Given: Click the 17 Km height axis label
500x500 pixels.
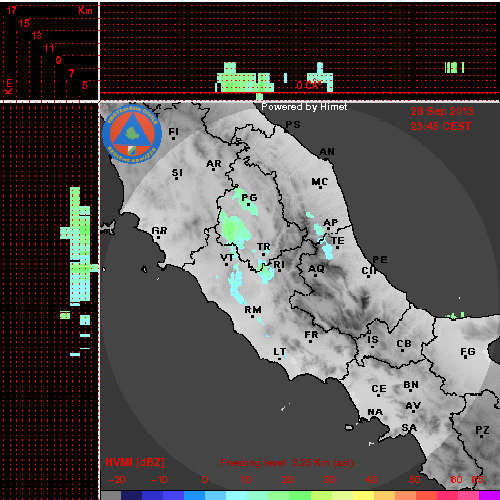Looking at the screenshot, I should coord(12,10).
